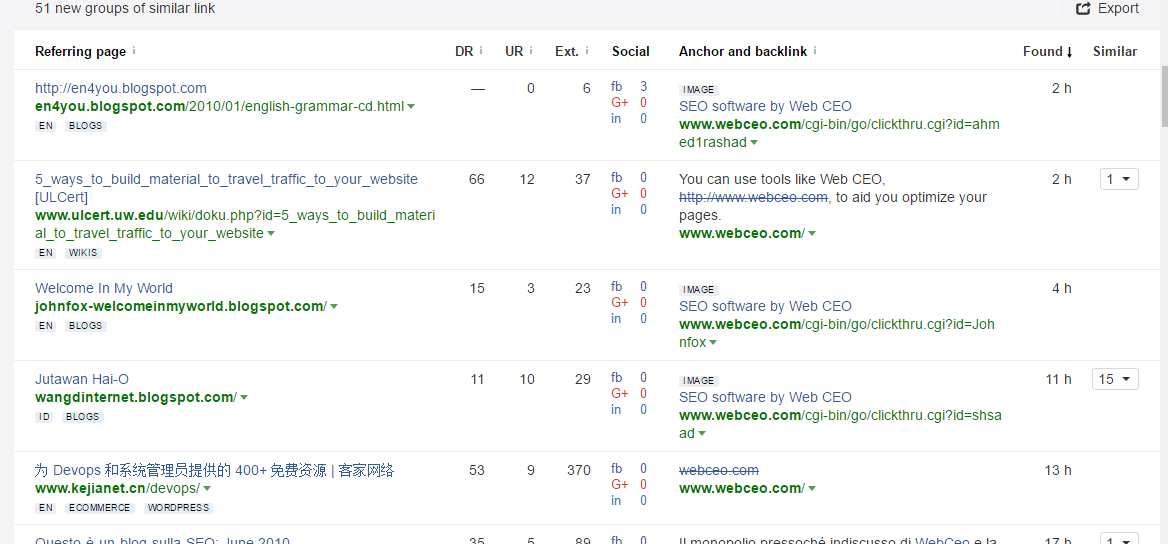Expand dropdown arrow after johnfox-welcomeinmyworld.blogspot.com URL

point(334,307)
